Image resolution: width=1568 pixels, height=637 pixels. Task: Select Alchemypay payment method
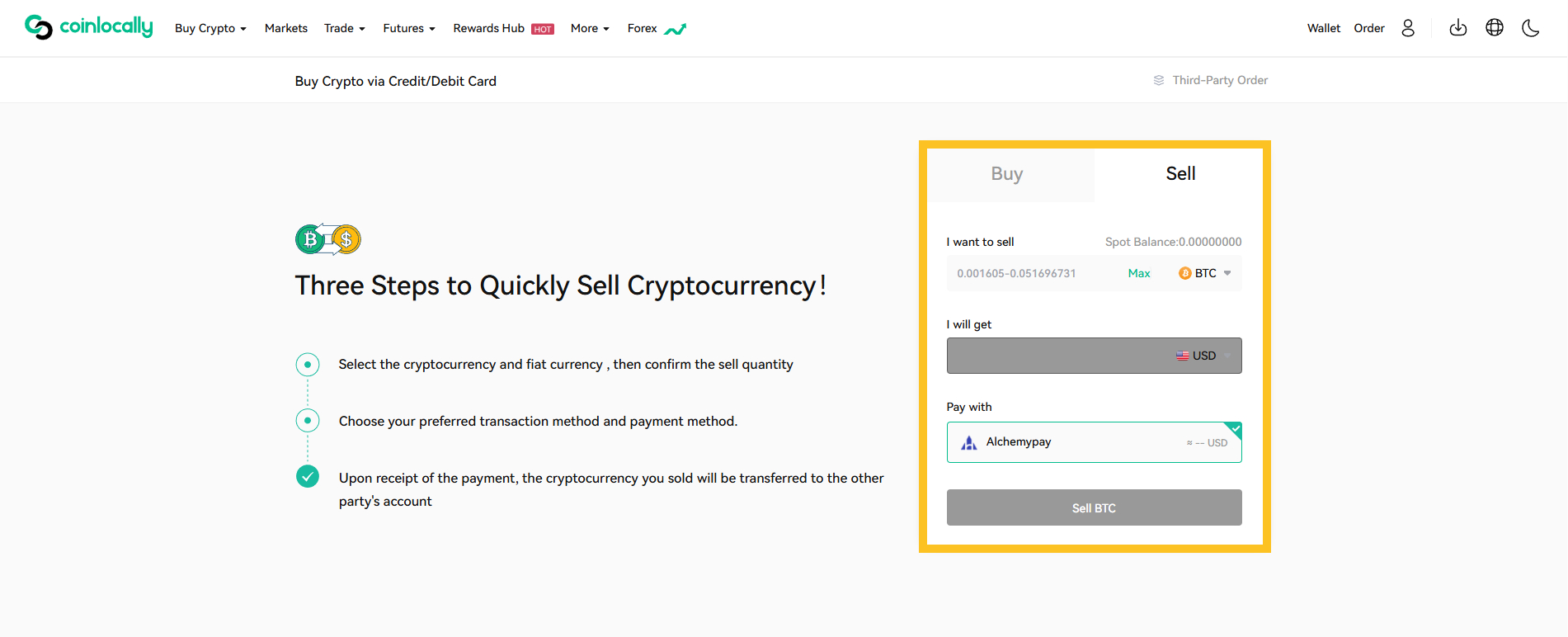point(1094,442)
